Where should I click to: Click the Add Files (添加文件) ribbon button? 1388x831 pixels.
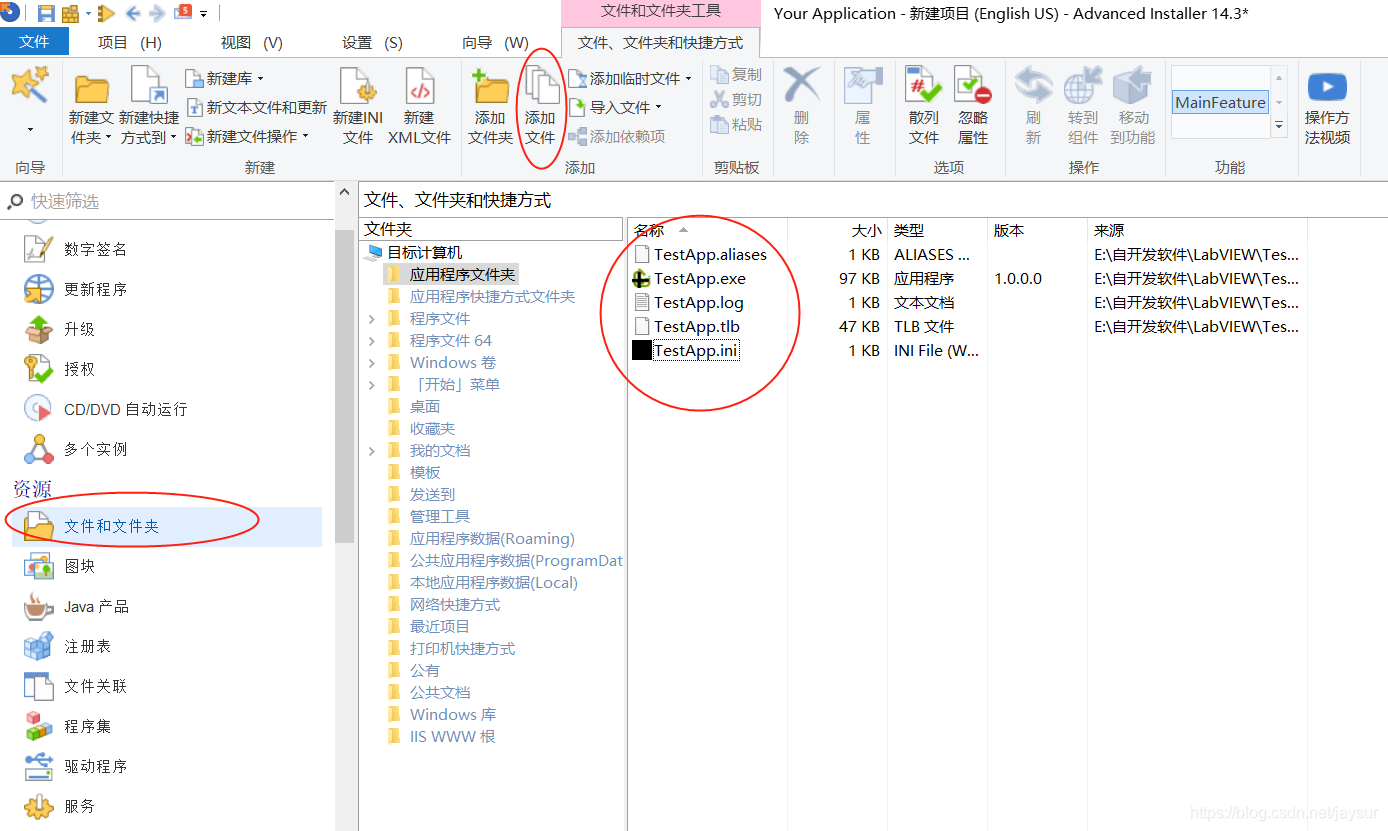(541, 106)
